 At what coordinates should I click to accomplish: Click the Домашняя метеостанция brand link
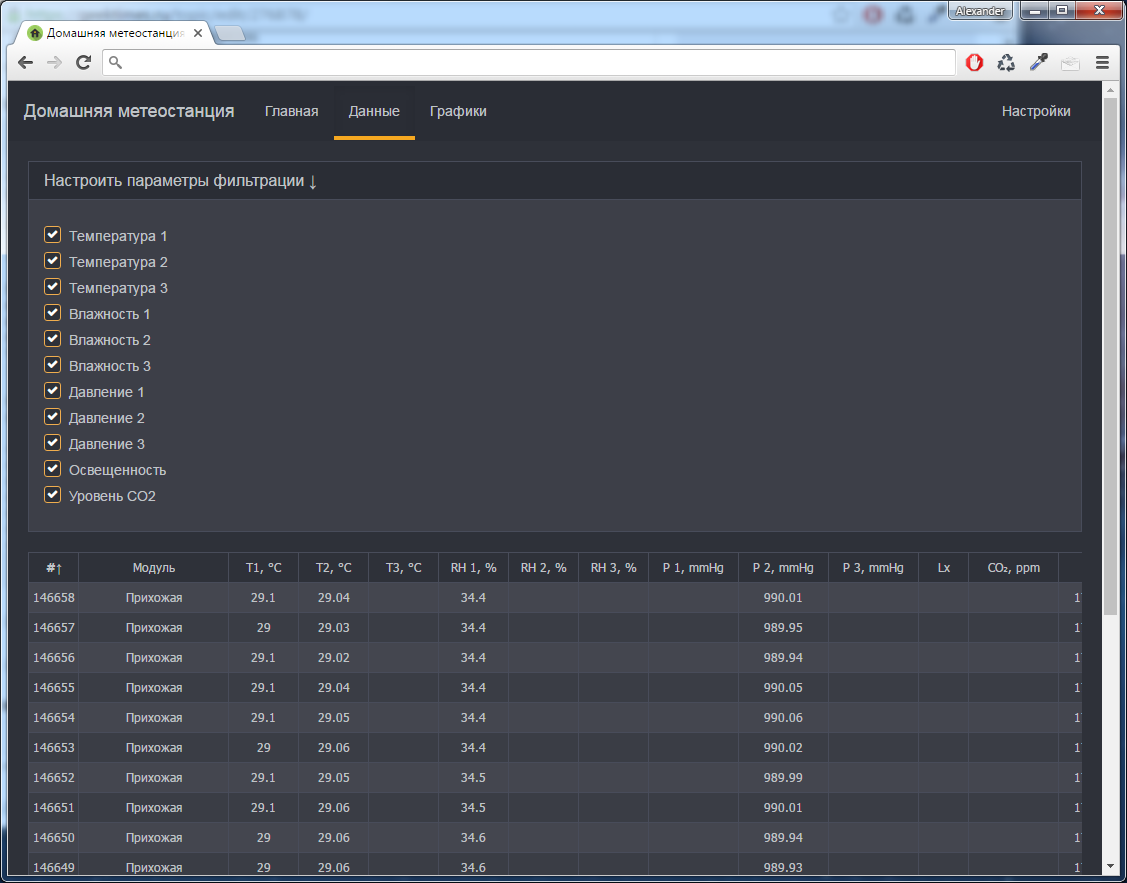129,111
